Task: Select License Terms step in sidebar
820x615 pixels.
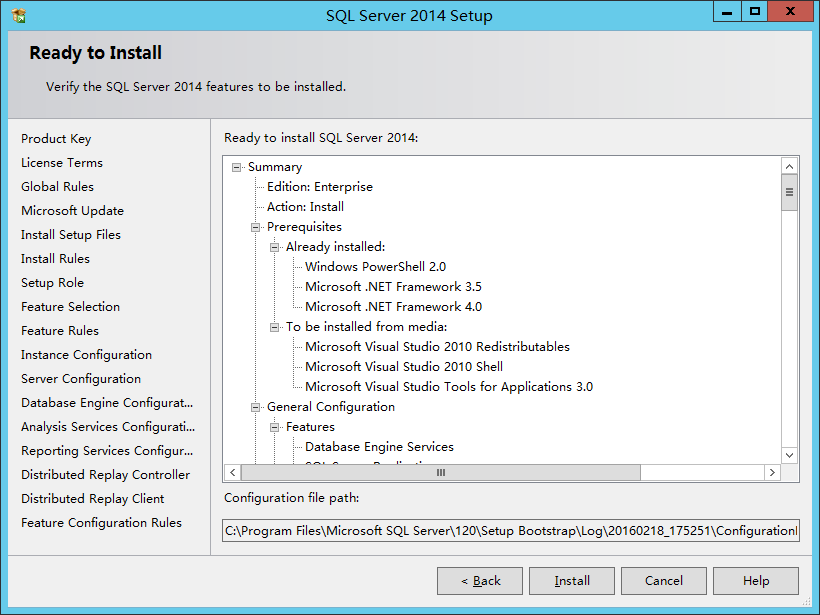Action: click(62, 163)
